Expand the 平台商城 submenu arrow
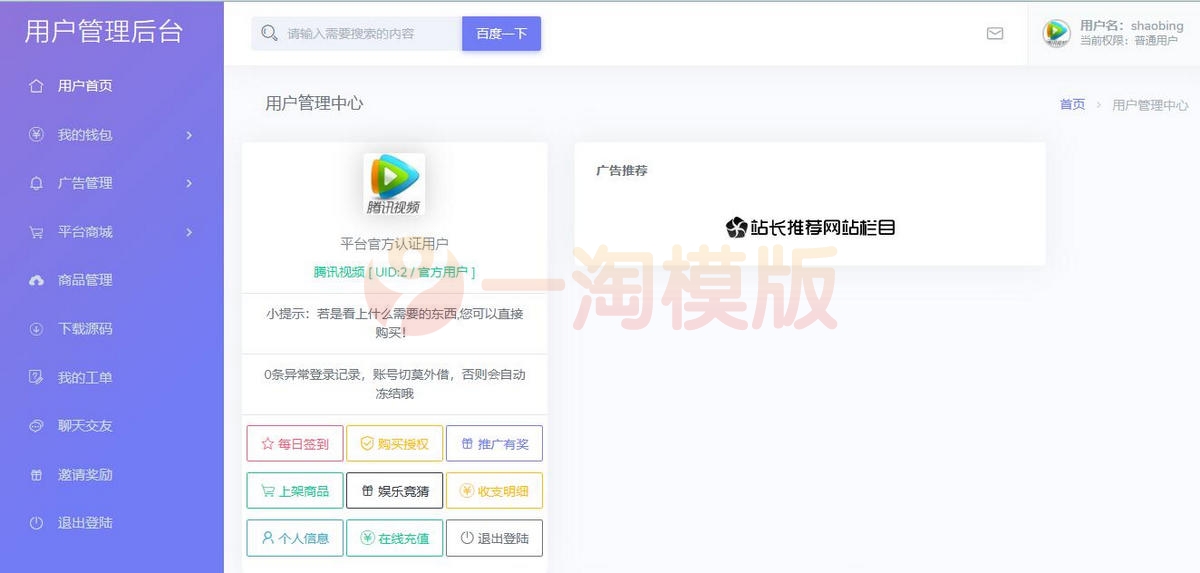Screen dimensions: 1200x573 point(189,232)
